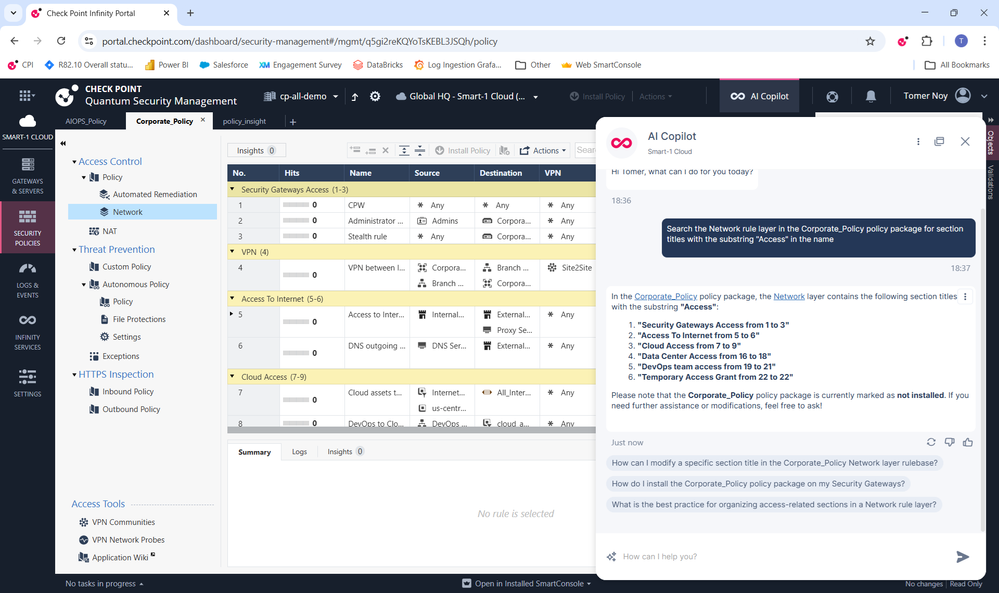This screenshot has width=999, height=593.
Task: Give thumbs down to Copilot answer
Action: (x=949, y=442)
